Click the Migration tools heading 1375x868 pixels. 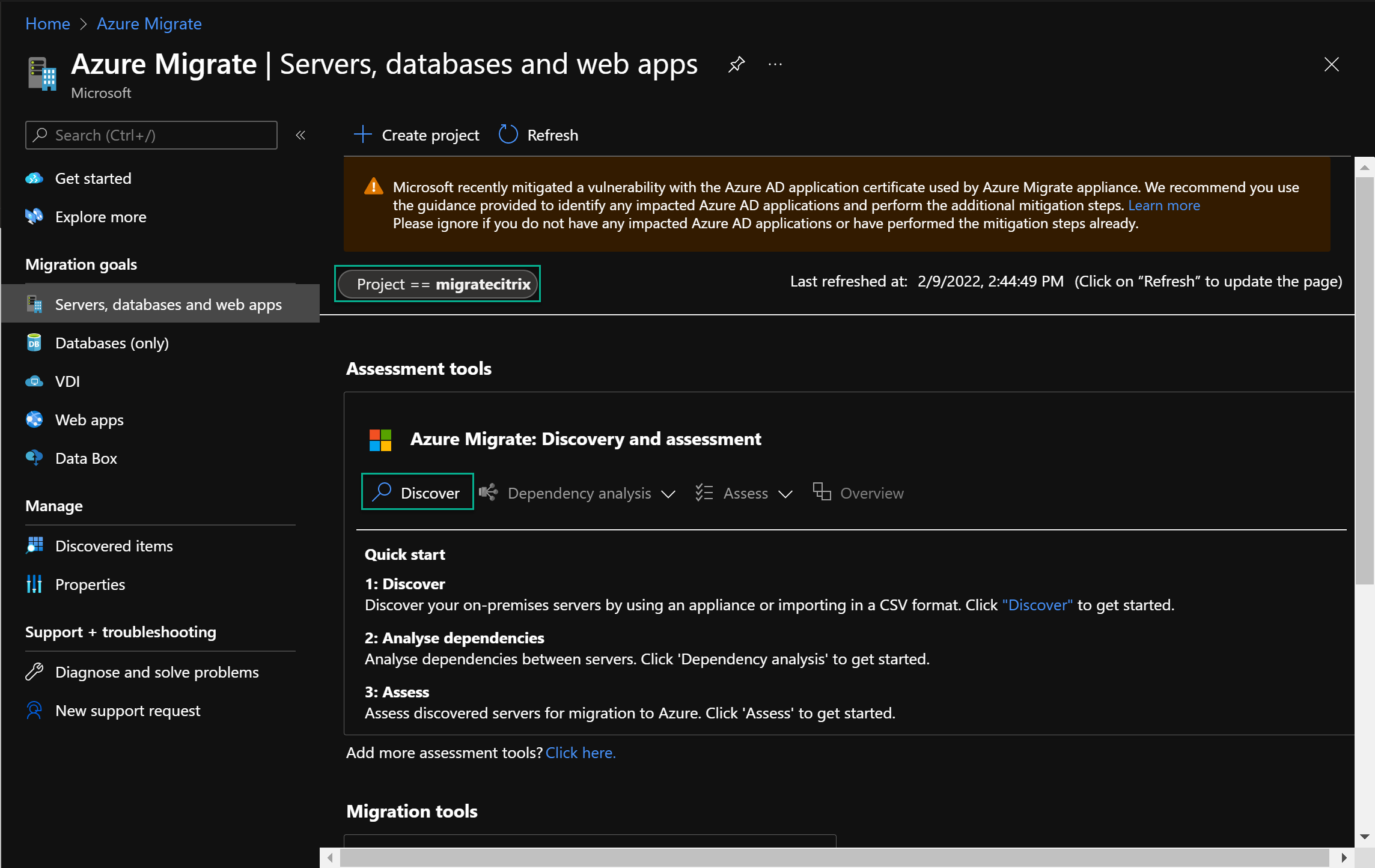[412, 811]
